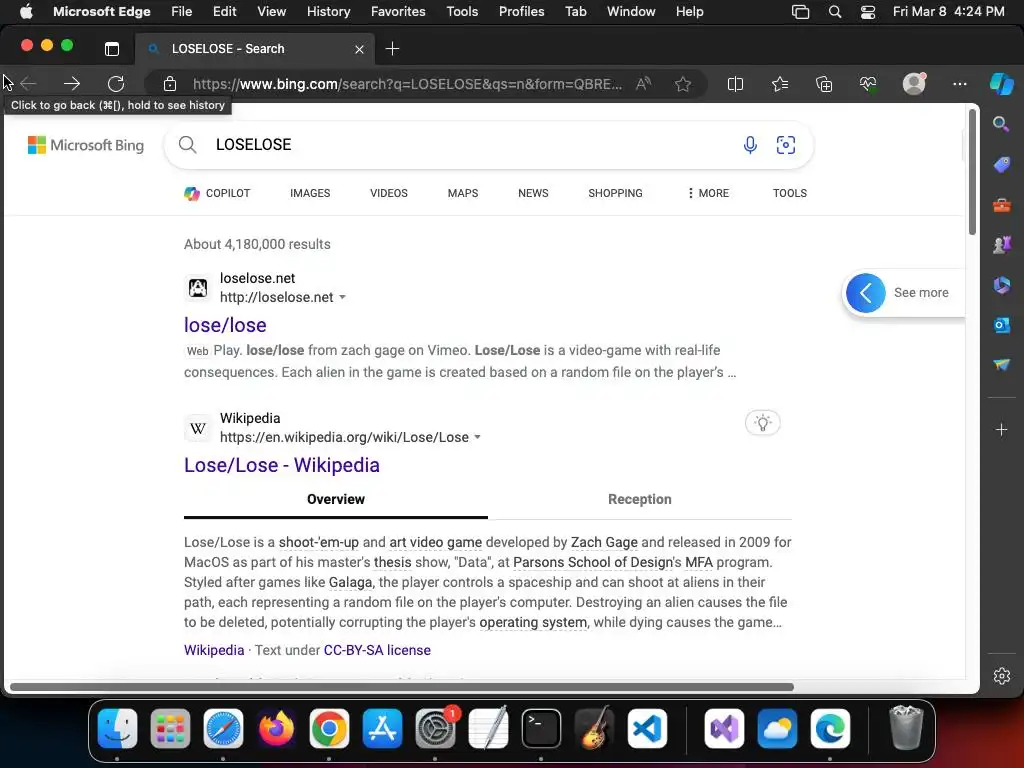Expand the loselose.net URL dropdown arrow
1024x768 pixels.
342,297
